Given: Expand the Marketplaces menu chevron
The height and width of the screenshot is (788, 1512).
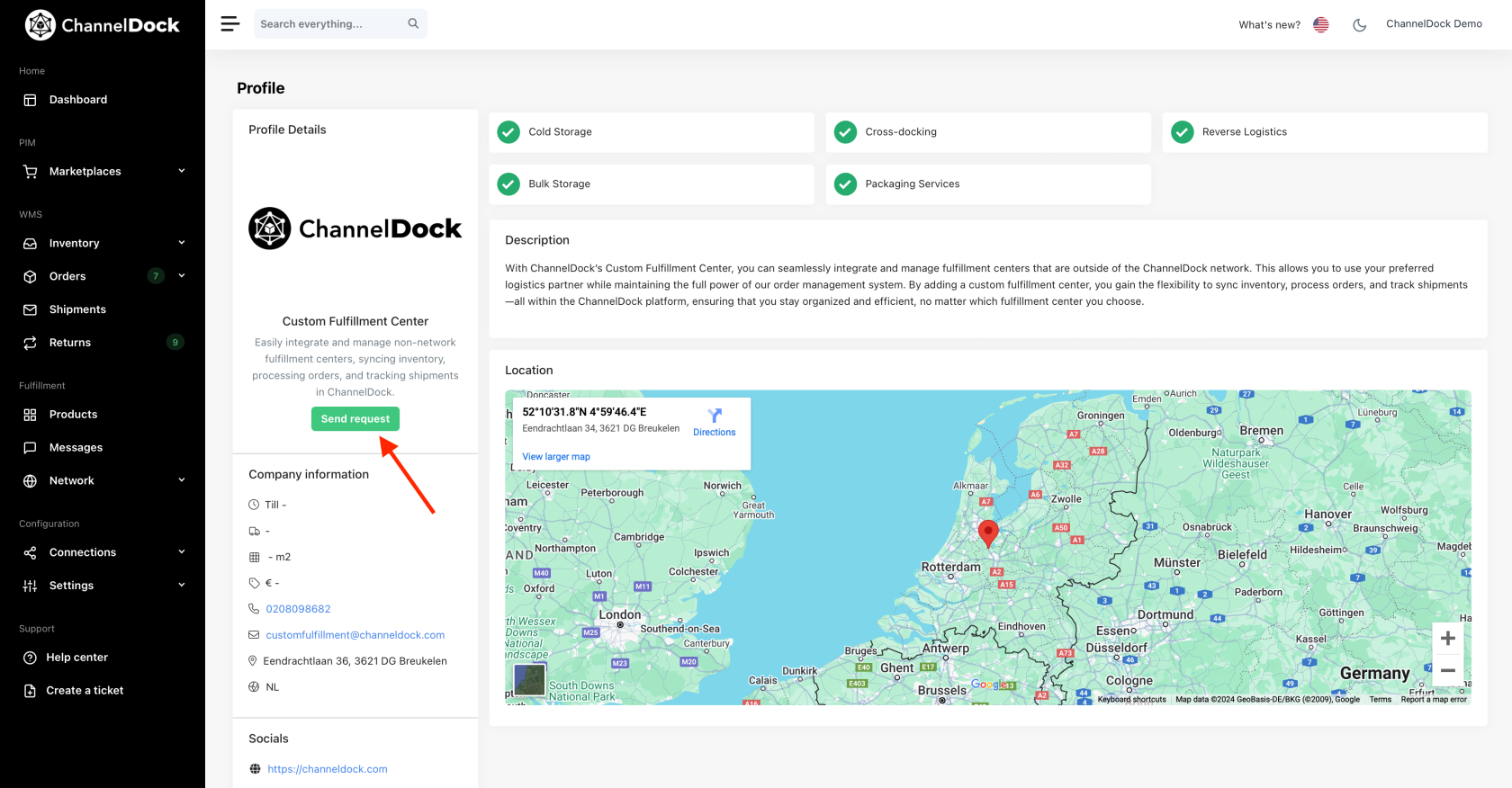Looking at the screenshot, I should point(182,171).
